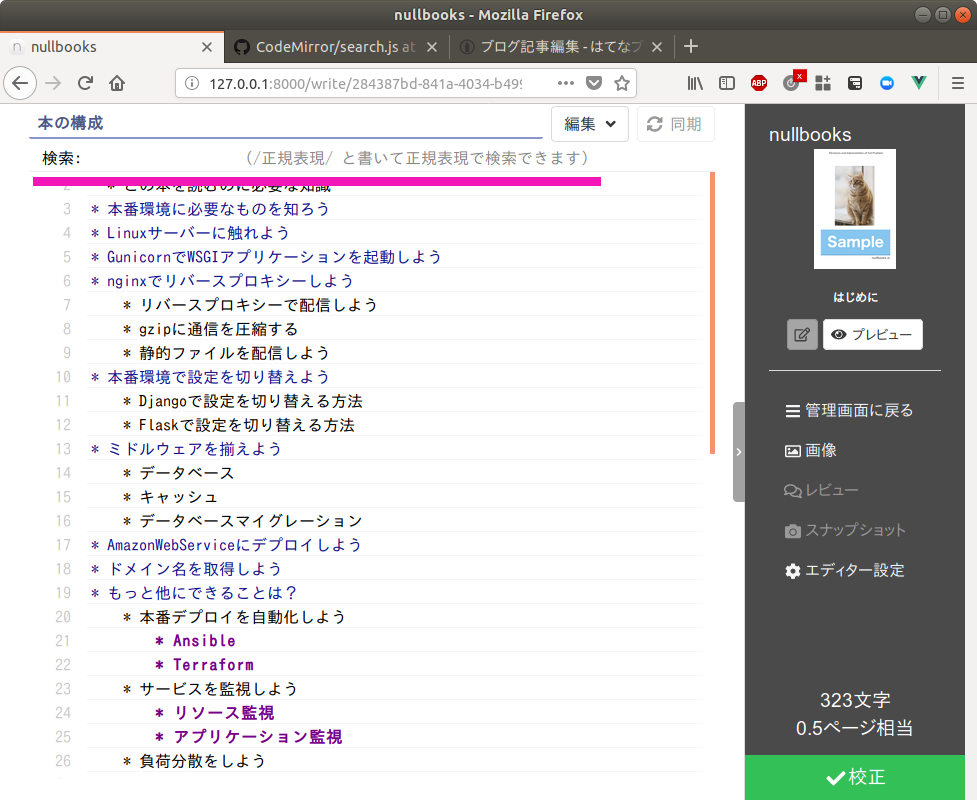
Task: Open エディター設定 editor settings
Action: click(x=845, y=570)
